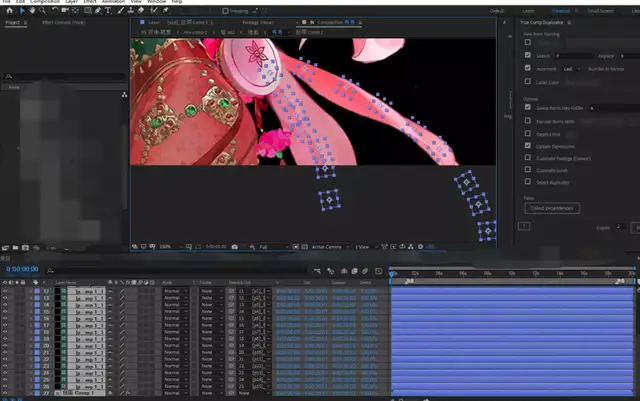The image size is (640, 401).
Task: Open the Composition menu
Action: click(x=44, y=2)
